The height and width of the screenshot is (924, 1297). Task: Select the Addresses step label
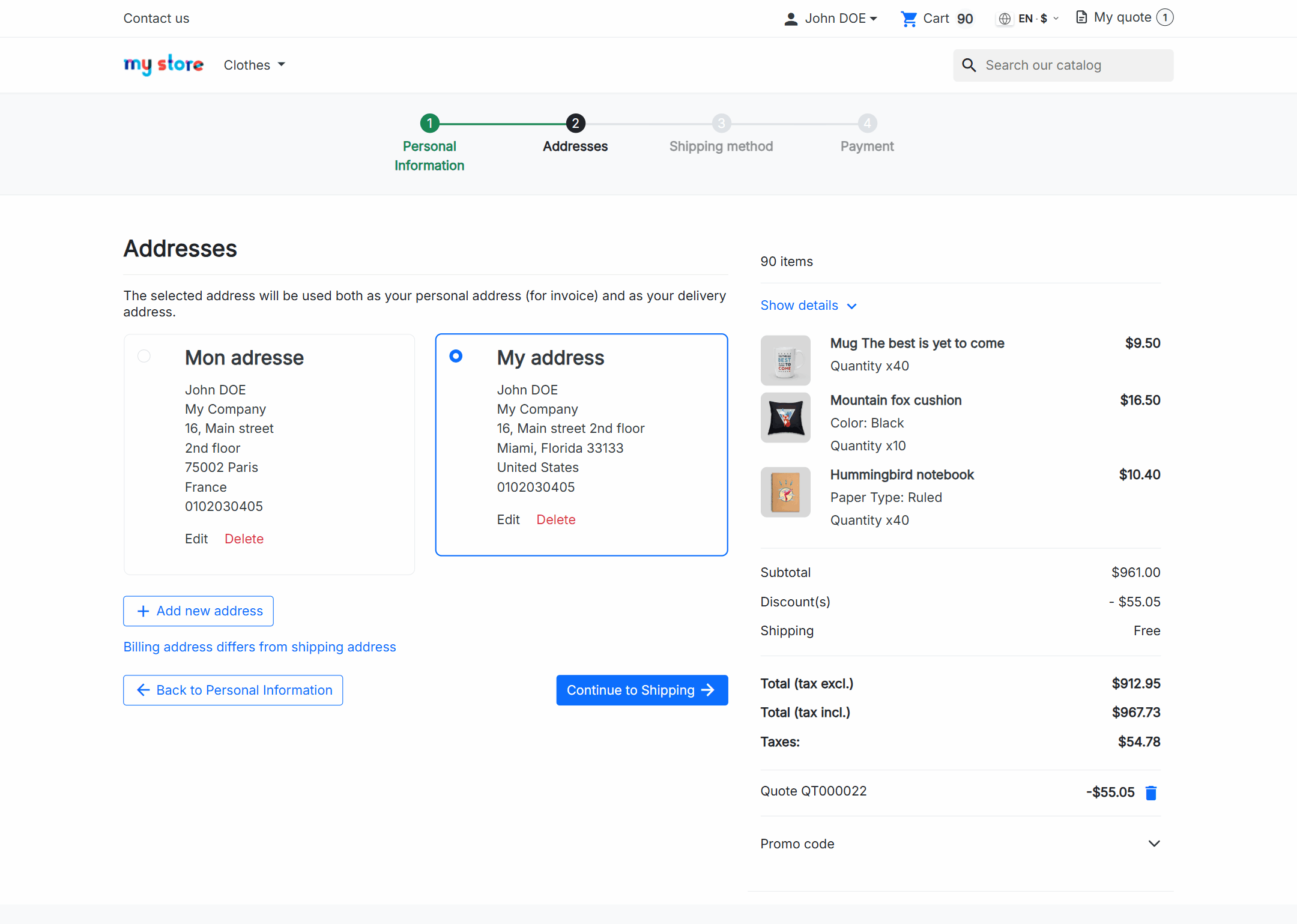point(575,146)
